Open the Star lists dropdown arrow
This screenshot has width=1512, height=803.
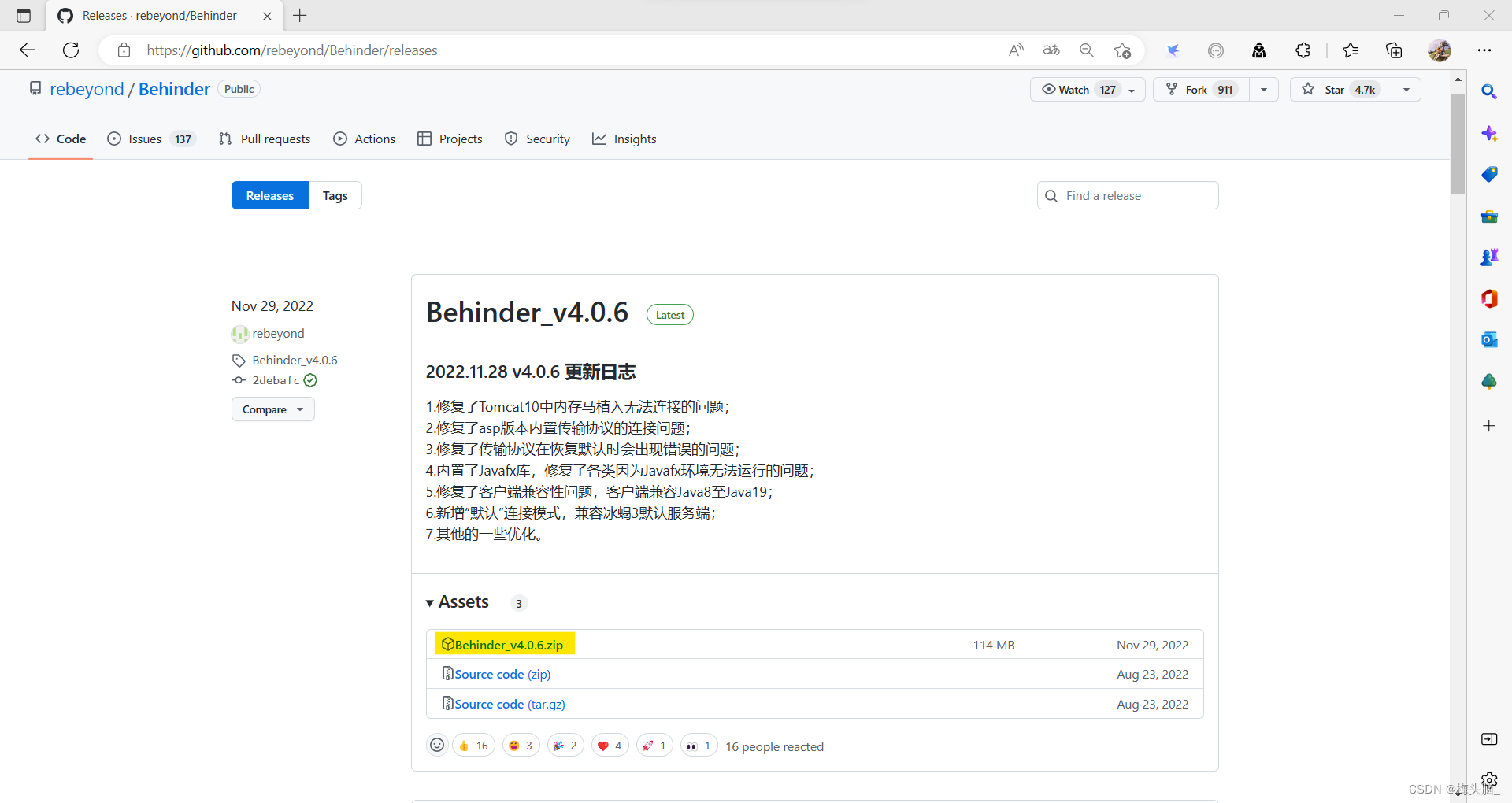coord(1406,90)
